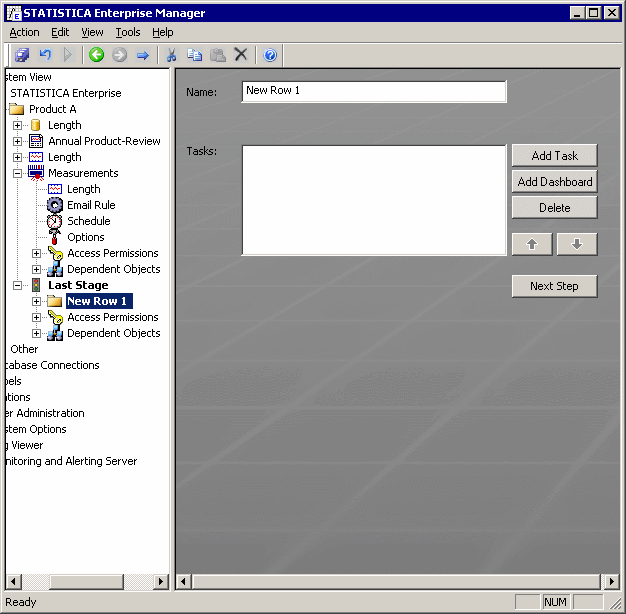The image size is (626, 614).
Task: Click Dependent Objects icon under Last Stage
Action: pyautogui.click(x=55, y=333)
